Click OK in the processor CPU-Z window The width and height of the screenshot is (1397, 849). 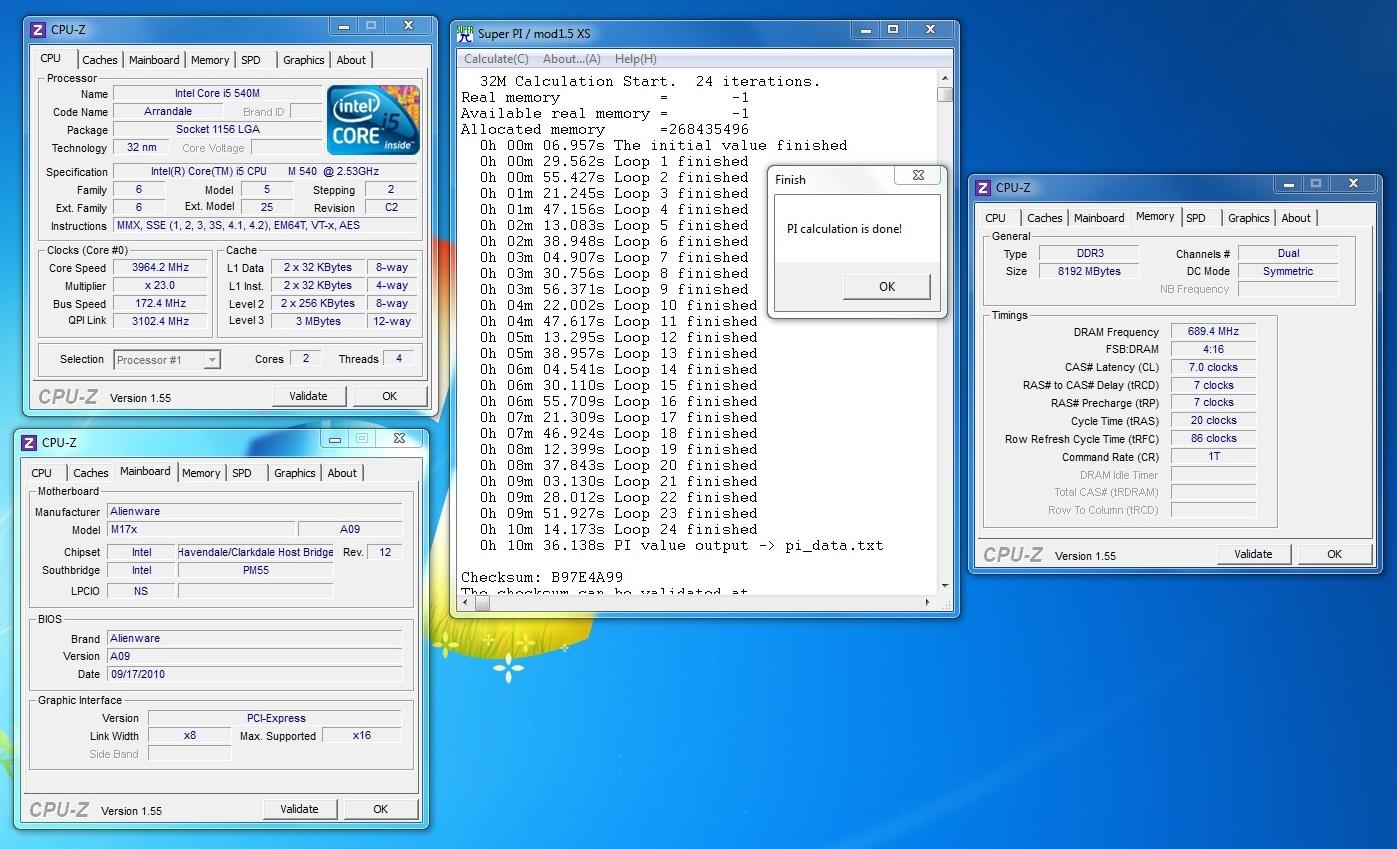[390, 396]
